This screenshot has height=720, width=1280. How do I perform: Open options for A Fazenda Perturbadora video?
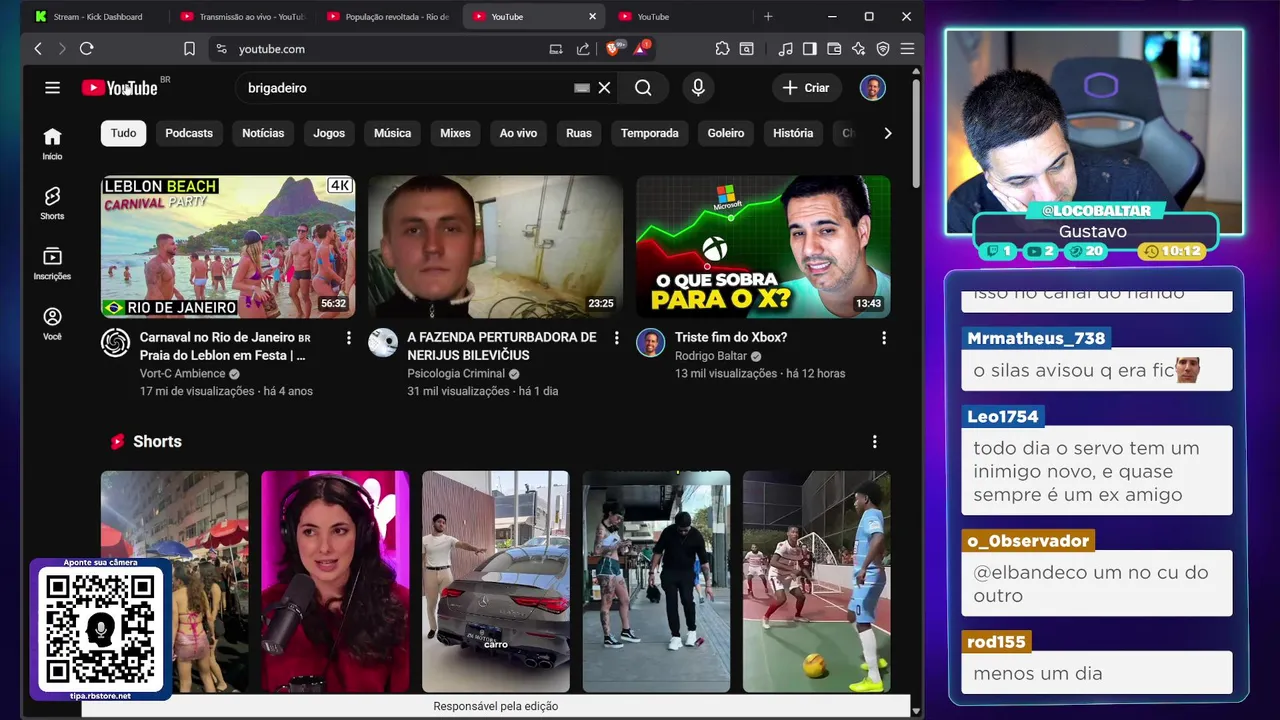coord(616,338)
